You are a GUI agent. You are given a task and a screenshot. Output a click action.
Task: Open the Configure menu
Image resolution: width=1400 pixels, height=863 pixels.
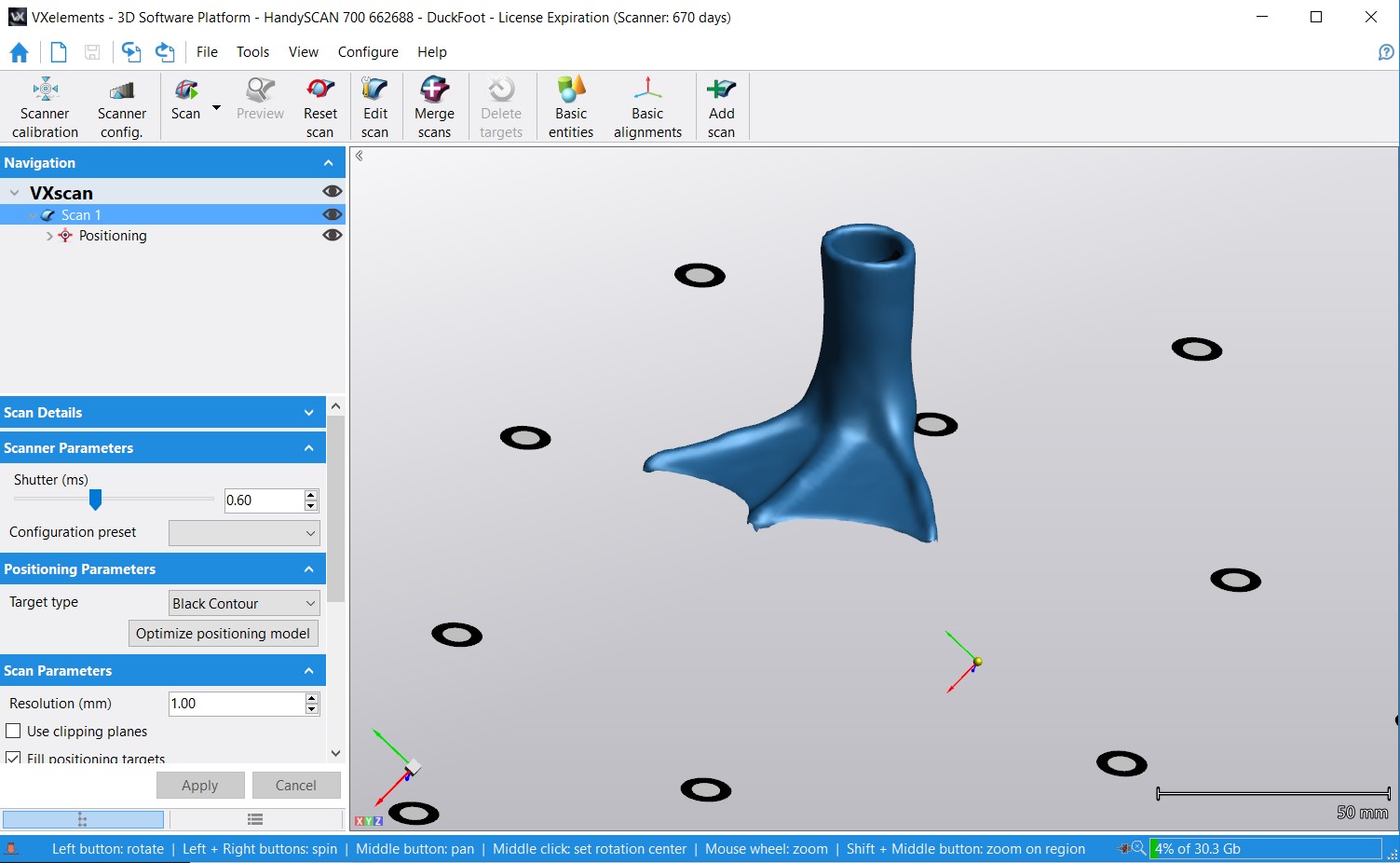(368, 52)
